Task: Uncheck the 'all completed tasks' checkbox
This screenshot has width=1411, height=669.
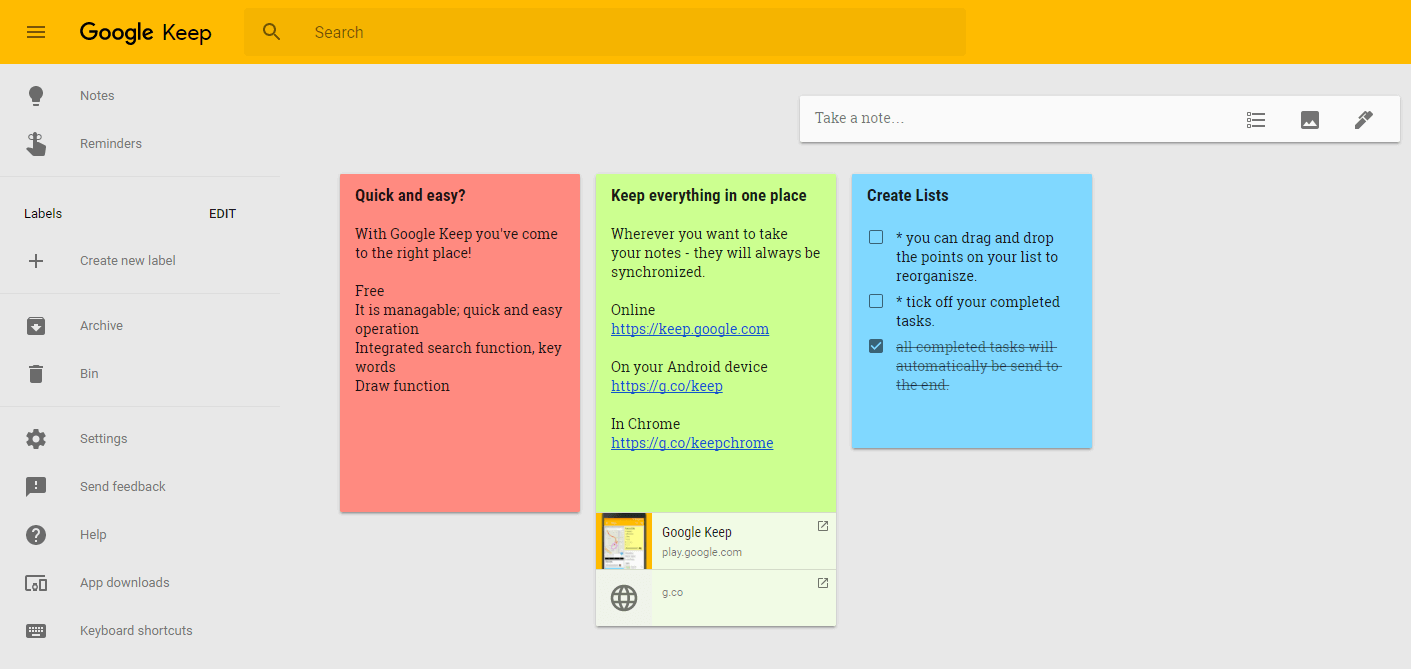Action: pos(876,346)
